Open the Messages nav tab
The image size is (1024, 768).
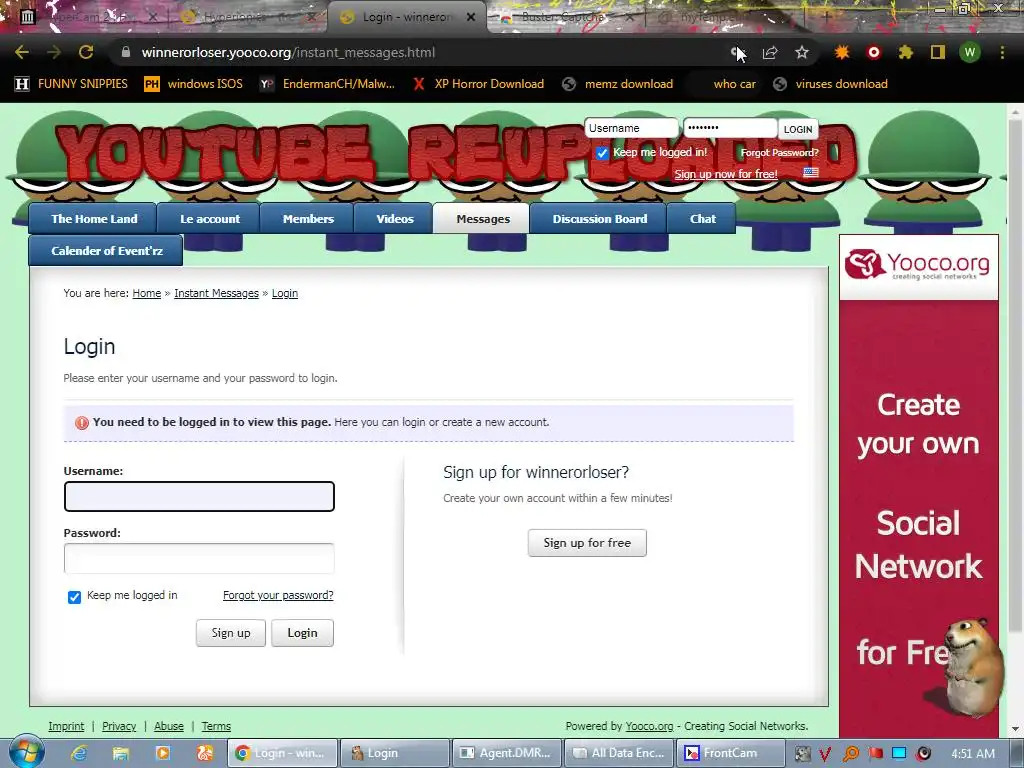[x=483, y=219]
